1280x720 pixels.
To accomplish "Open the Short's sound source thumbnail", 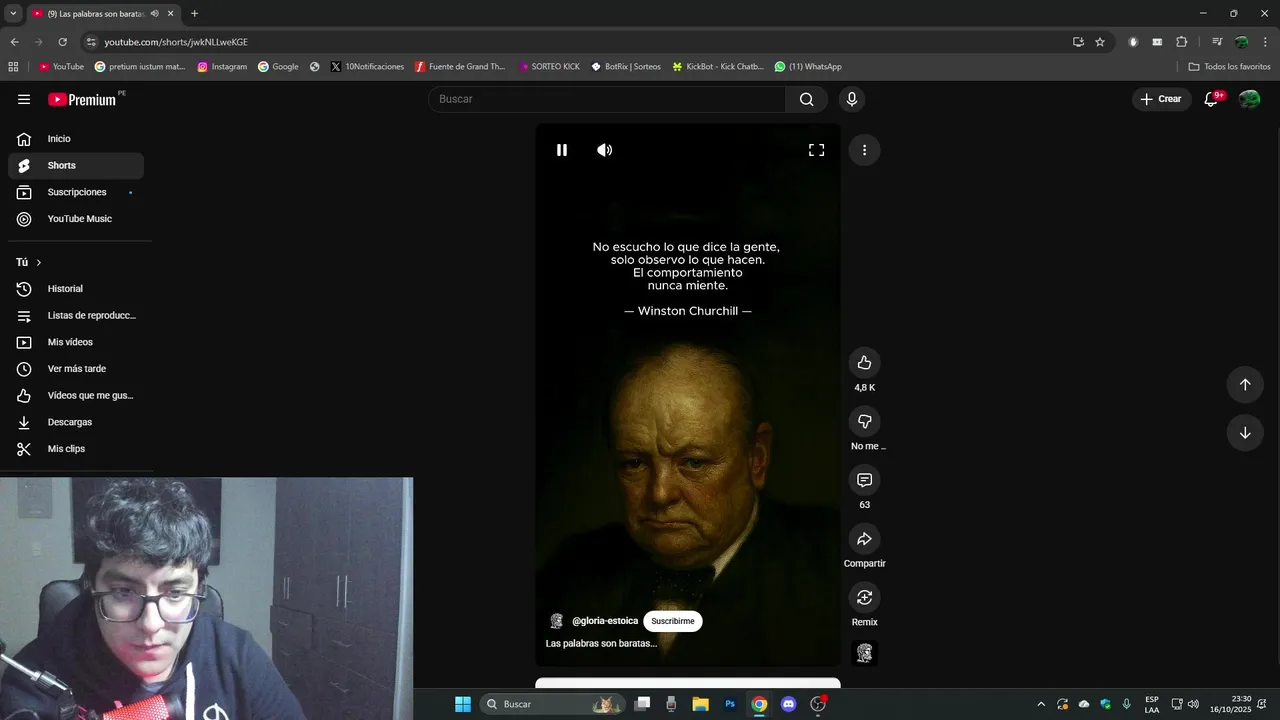I will pos(864,653).
